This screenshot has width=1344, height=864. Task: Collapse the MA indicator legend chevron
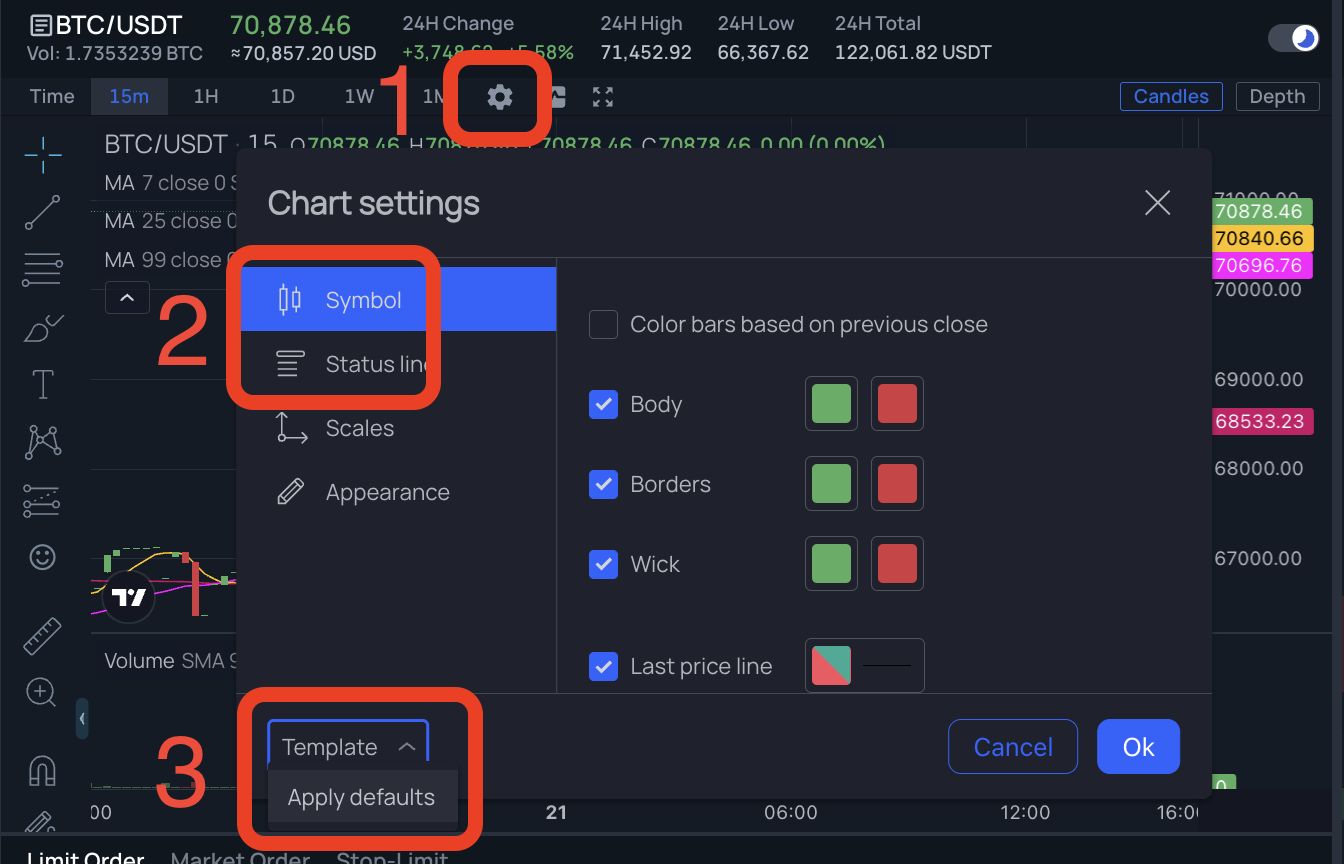pos(127,297)
